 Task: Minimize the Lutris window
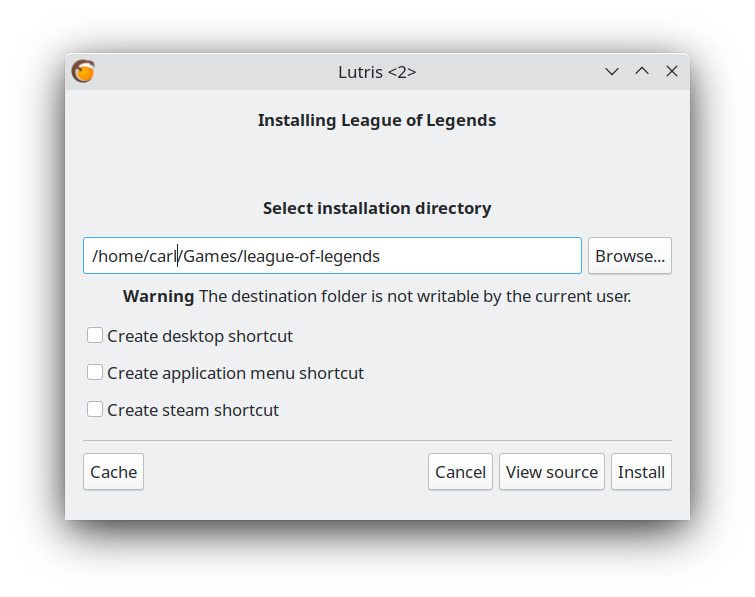pyautogui.click(x=612, y=71)
